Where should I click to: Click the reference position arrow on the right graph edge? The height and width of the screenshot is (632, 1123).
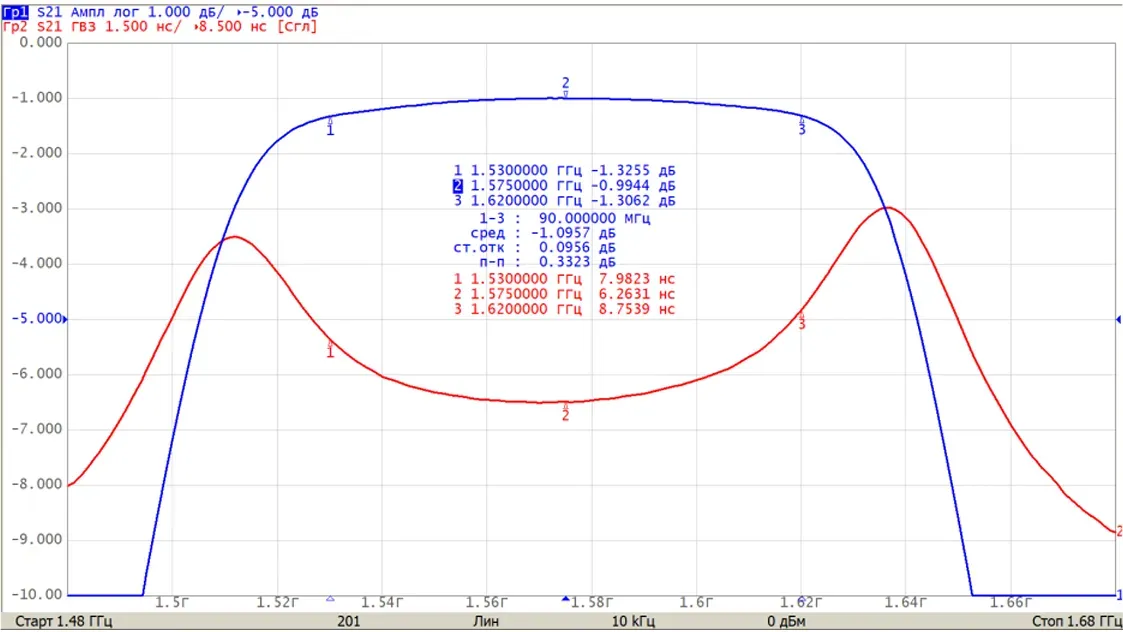point(1118,319)
